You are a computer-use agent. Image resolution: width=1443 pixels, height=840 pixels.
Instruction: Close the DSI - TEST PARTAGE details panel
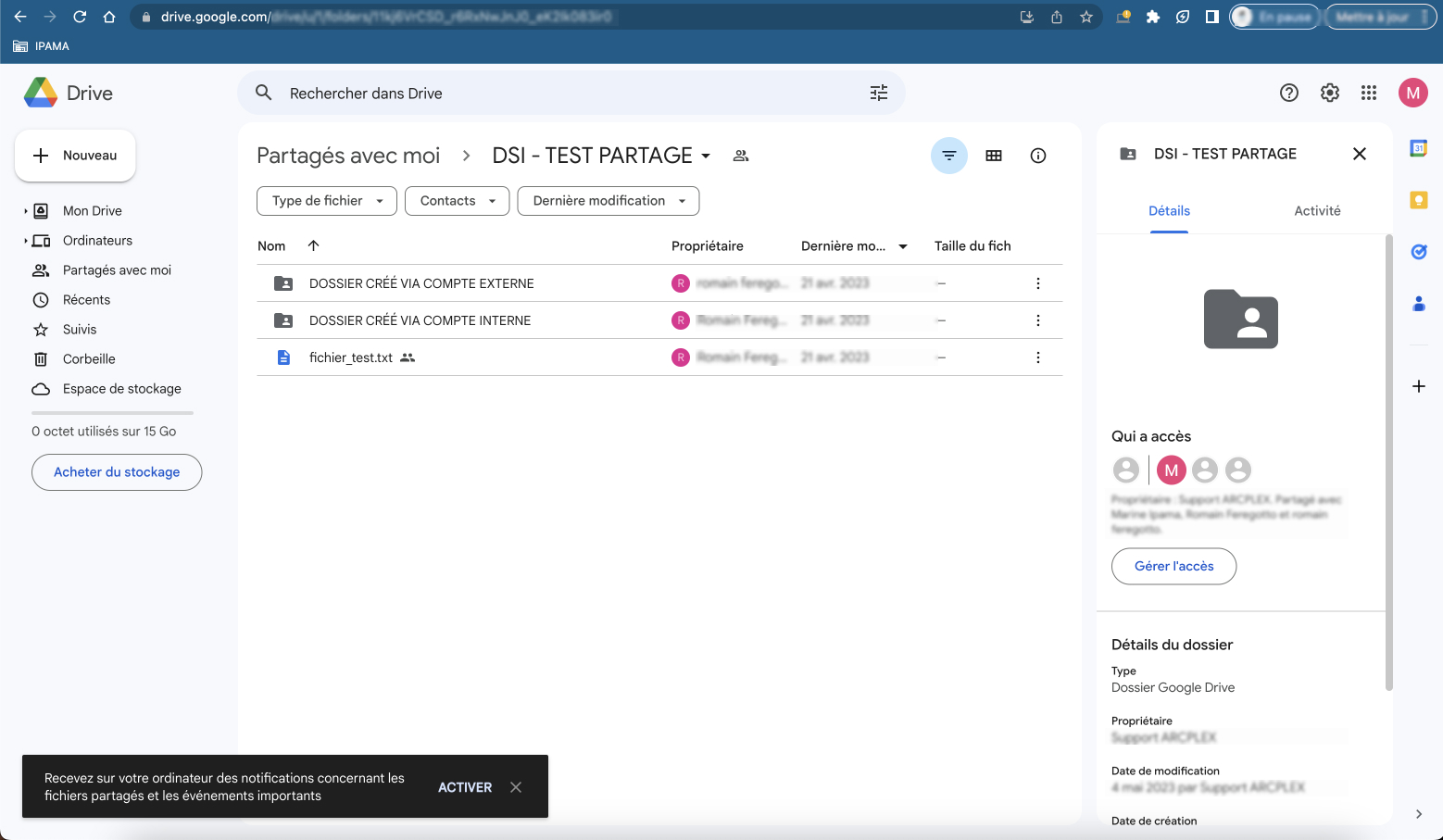click(1360, 154)
